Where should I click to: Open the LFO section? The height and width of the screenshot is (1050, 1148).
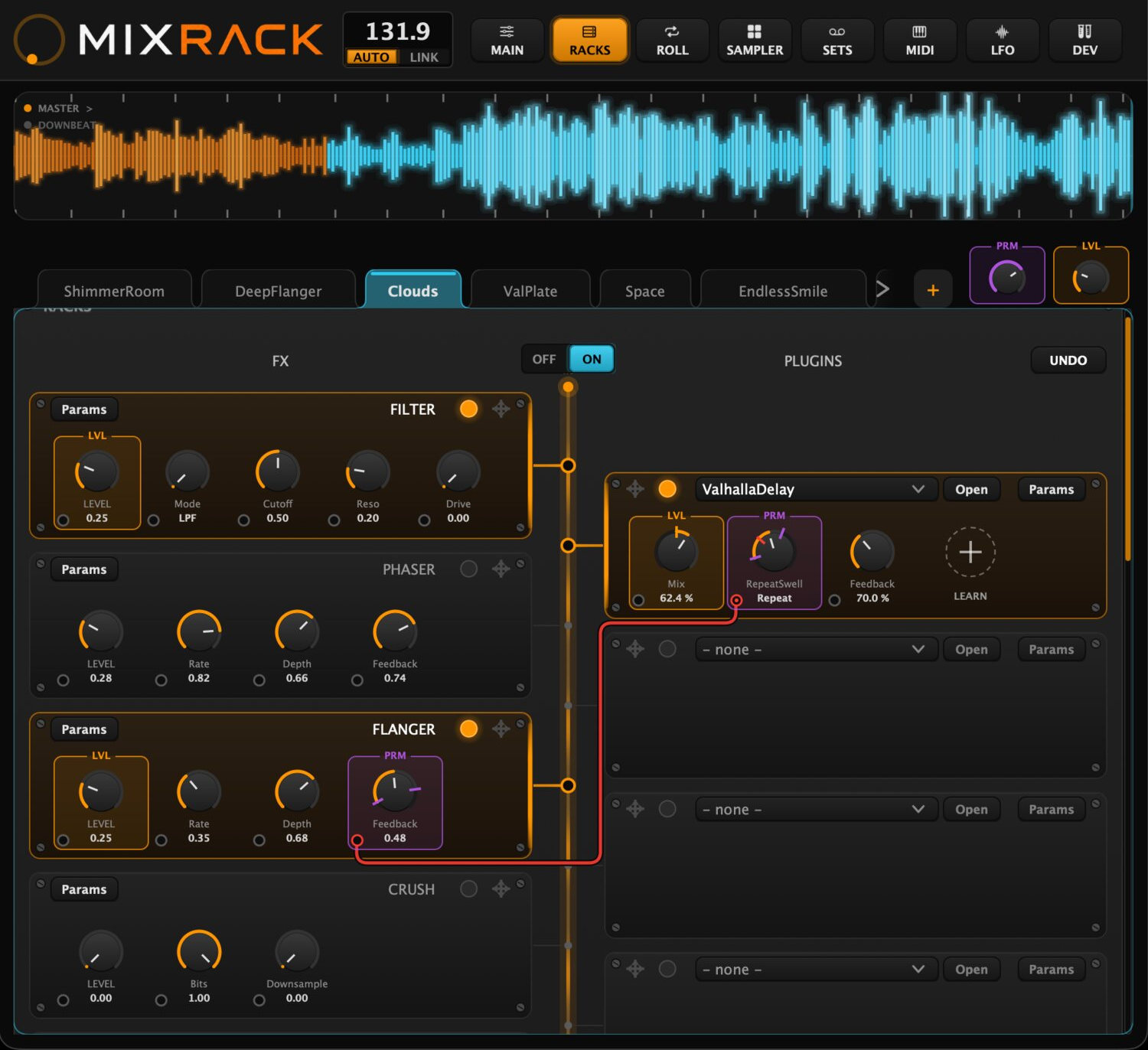pos(1003,41)
